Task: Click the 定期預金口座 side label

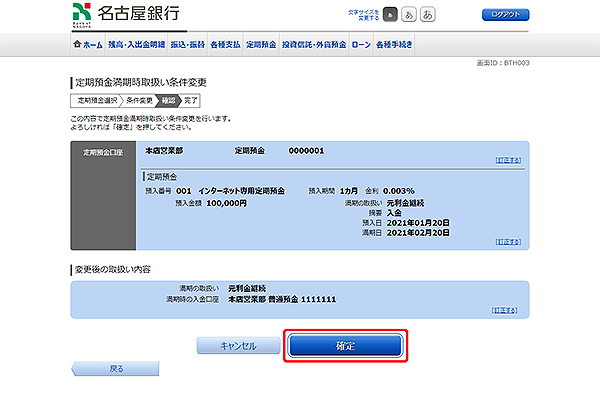Action: [x=103, y=152]
